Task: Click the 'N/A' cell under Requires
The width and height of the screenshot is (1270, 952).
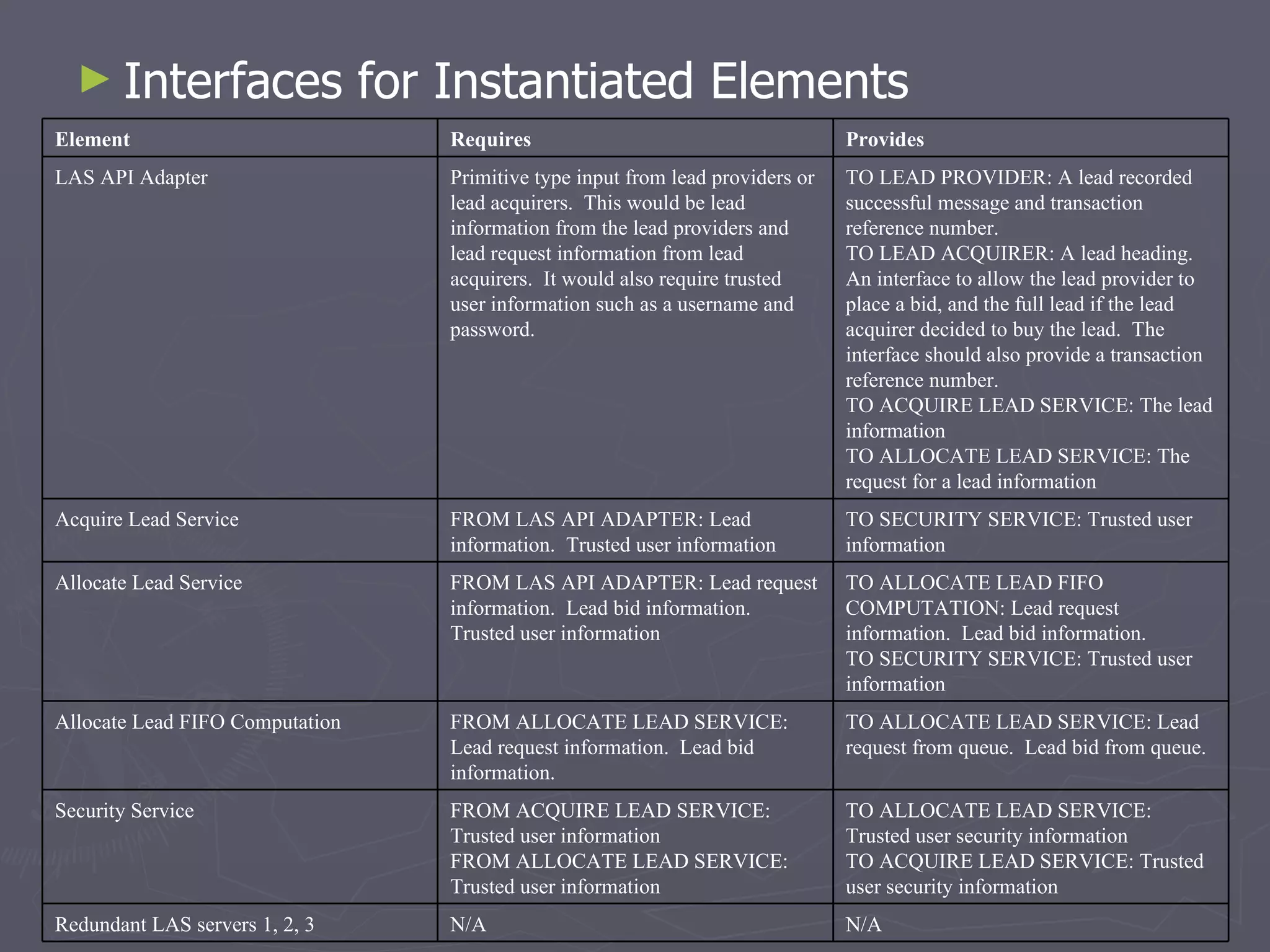Action: click(x=635, y=923)
